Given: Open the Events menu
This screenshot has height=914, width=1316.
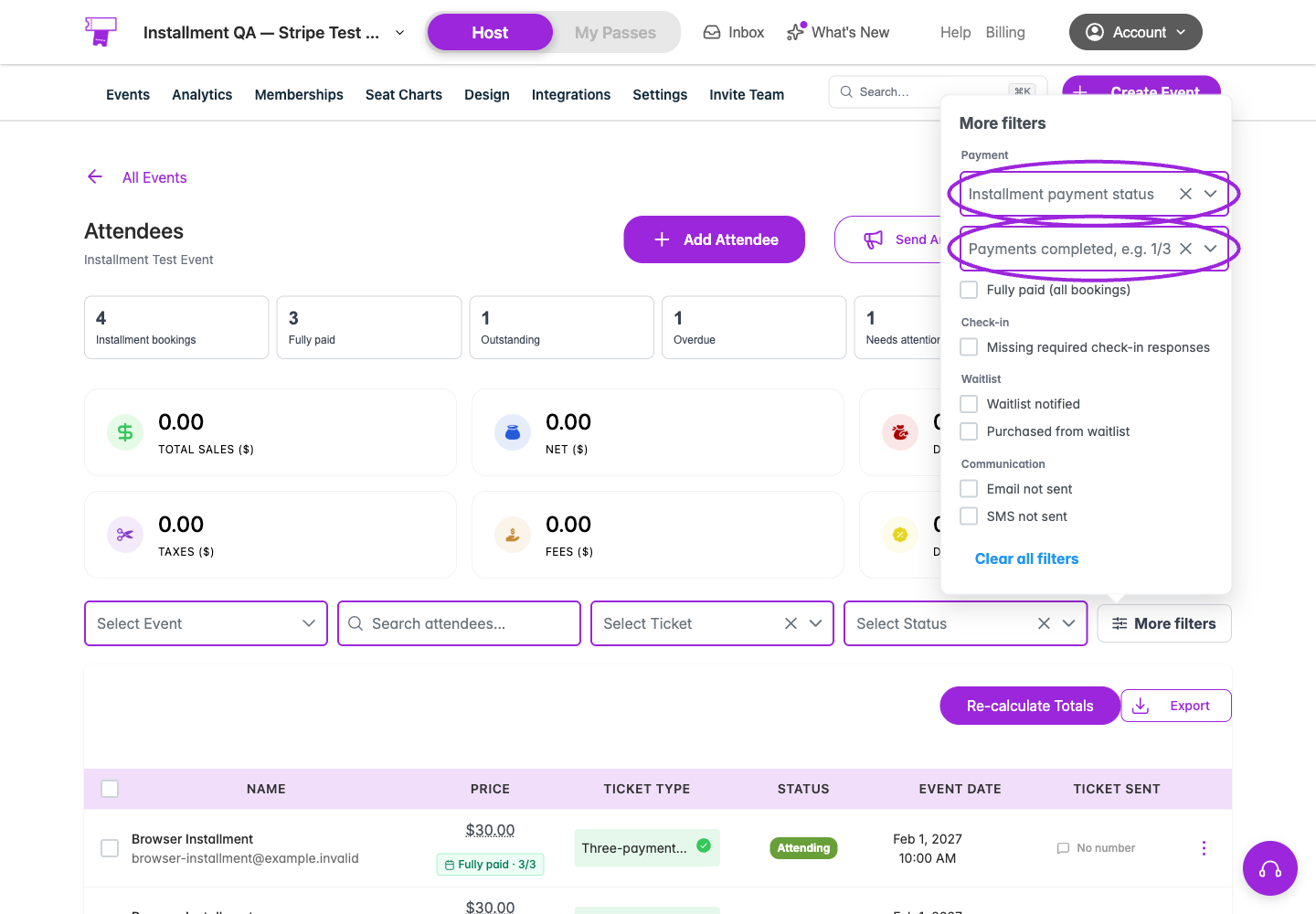Looking at the screenshot, I should [128, 94].
